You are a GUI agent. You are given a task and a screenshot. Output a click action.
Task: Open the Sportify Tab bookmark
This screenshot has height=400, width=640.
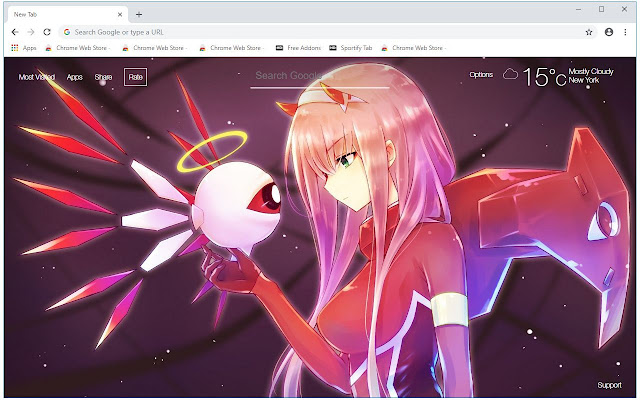[x=351, y=48]
